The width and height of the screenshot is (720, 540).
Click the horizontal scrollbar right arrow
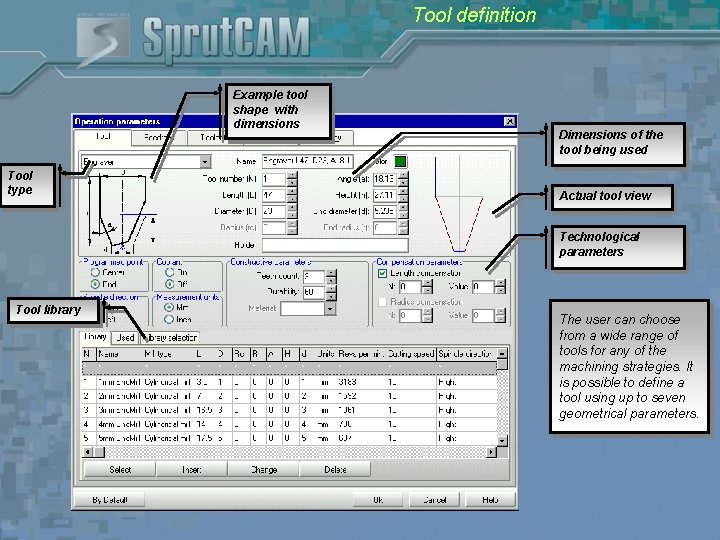(x=491, y=452)
